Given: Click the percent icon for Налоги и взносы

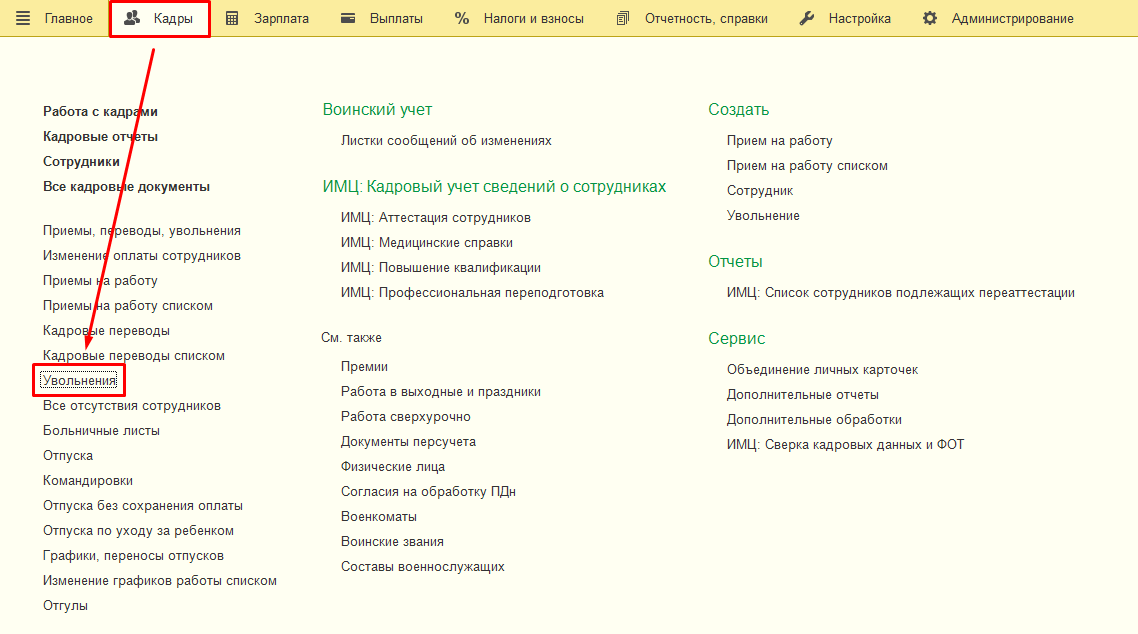Looking at the screenshot, I should (x=462, y=19).
